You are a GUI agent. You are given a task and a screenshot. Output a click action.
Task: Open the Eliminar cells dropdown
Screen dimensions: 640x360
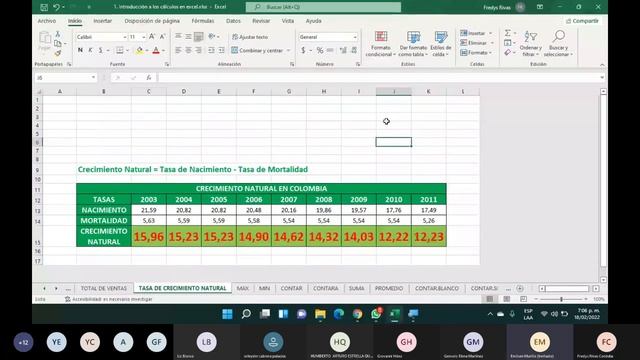[x=477, y=43]
